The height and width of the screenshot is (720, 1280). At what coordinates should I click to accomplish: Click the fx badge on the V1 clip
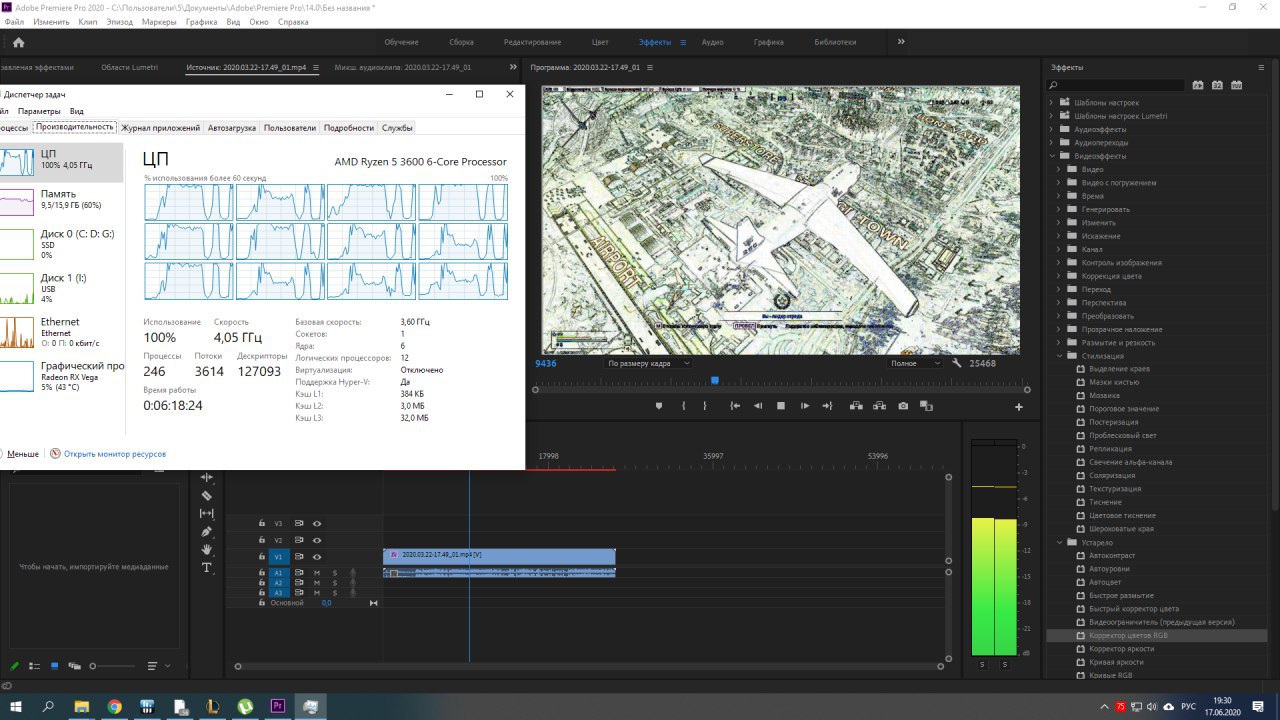click(394, 554)
